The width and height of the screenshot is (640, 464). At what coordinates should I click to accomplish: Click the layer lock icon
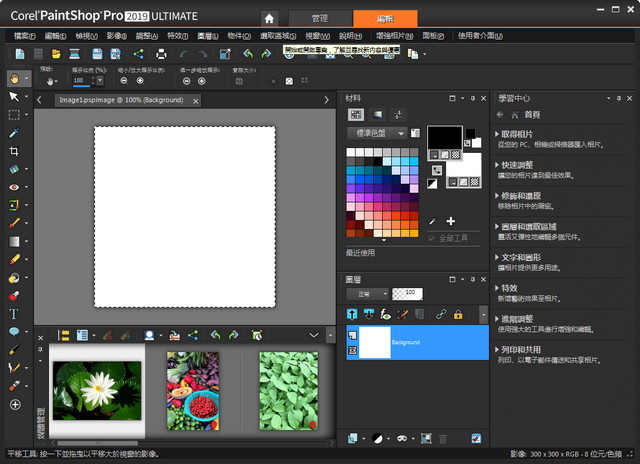pyautogui.click(x=458, y=315)
